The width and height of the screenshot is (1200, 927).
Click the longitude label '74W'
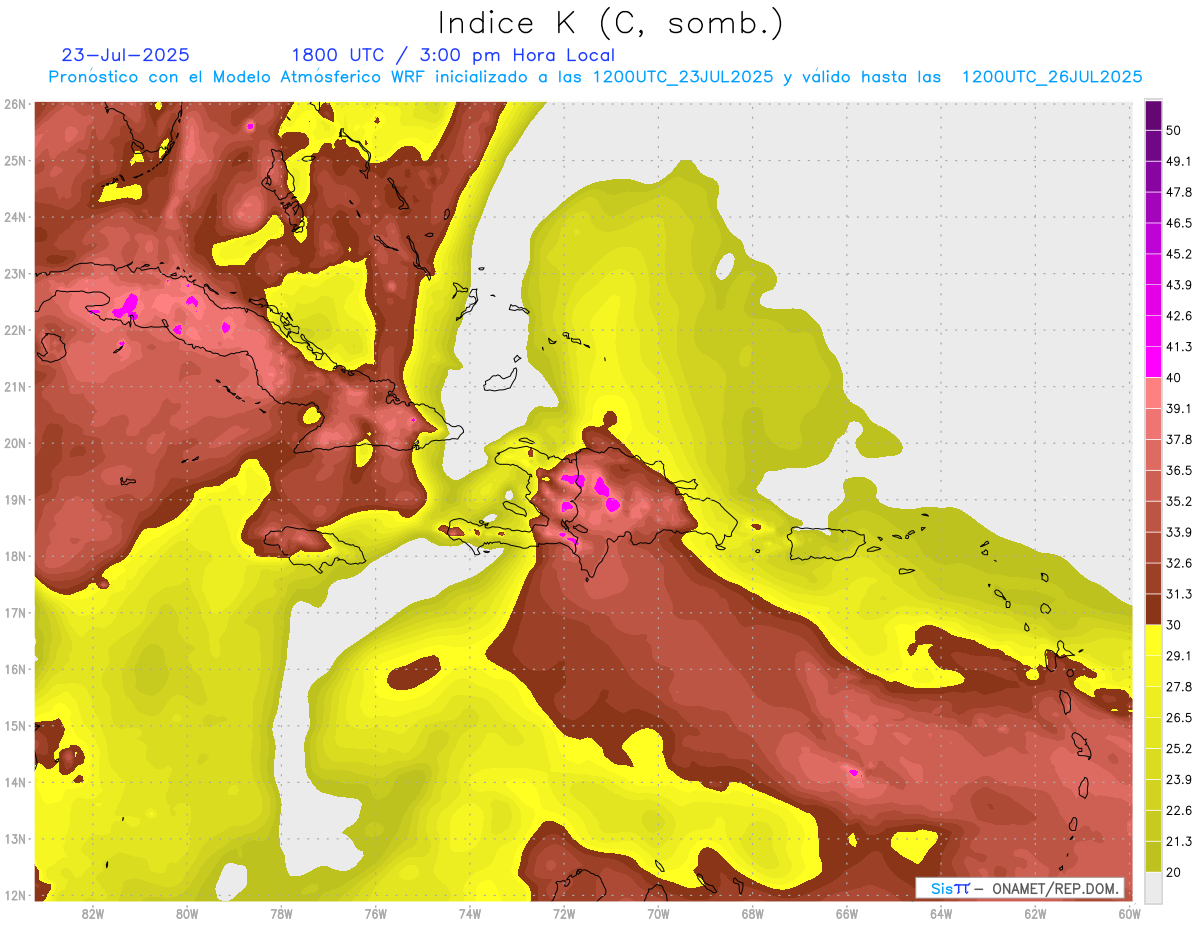pyautogui.click(x=470, y=914)
